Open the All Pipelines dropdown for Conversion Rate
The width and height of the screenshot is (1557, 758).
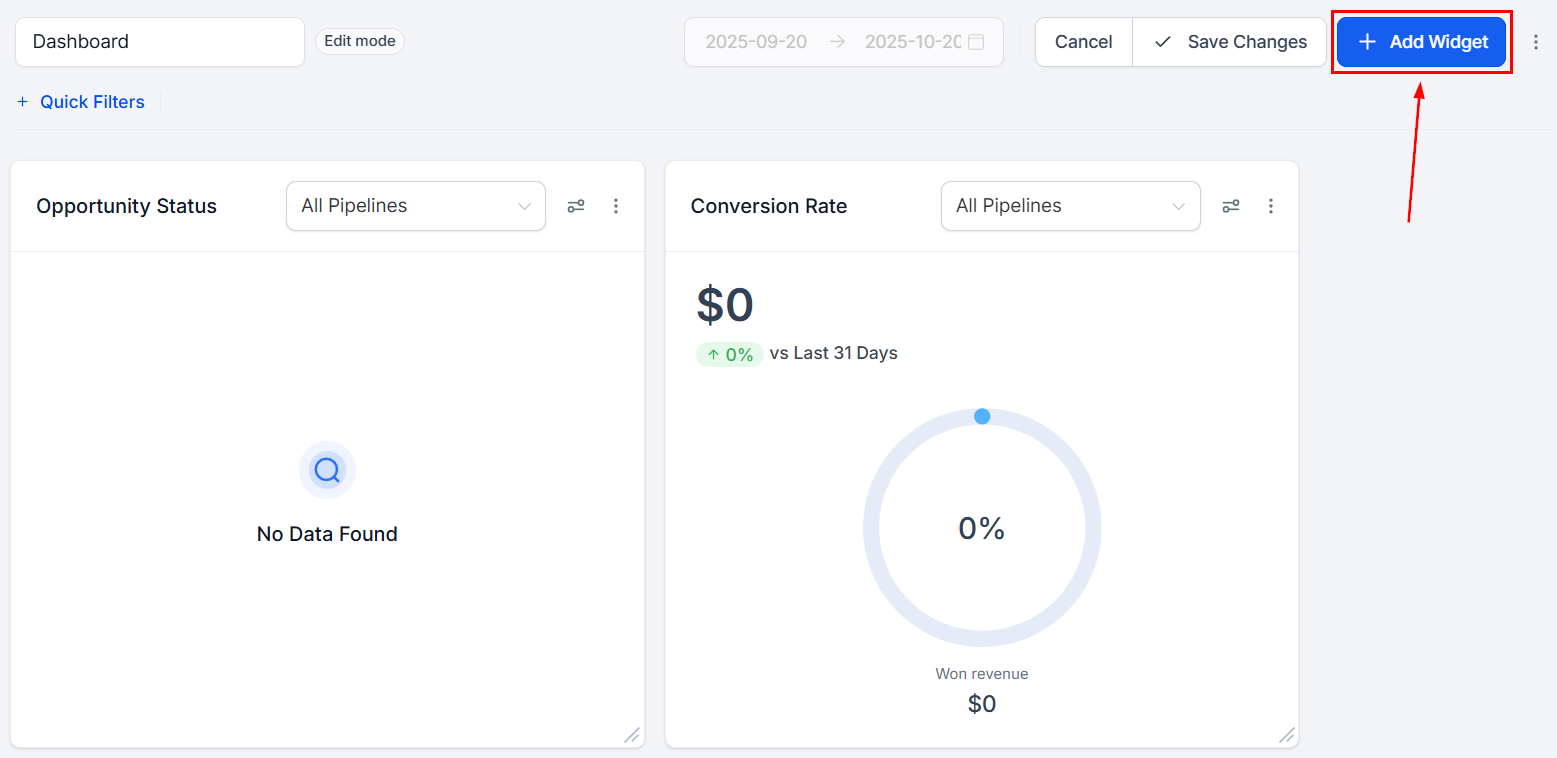(x=1070, y=206)
